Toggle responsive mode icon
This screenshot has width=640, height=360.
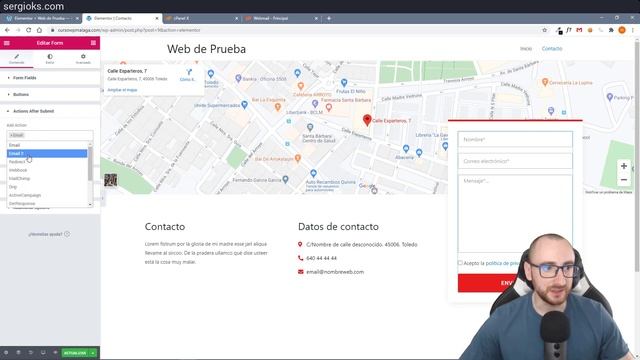click(x=43, y=352)
